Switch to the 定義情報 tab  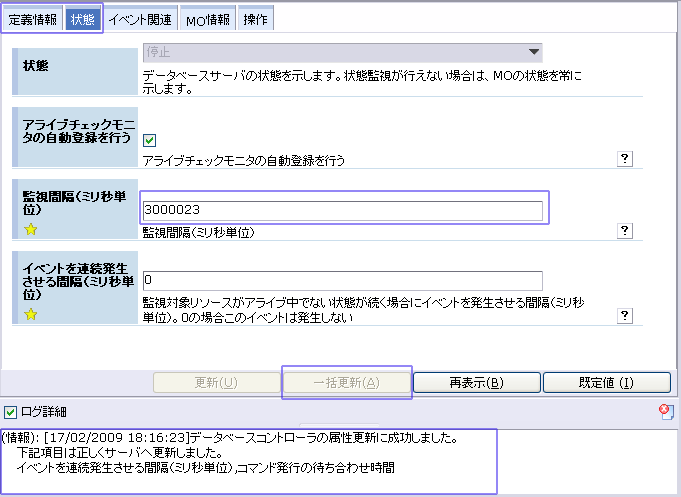tap(33, 19)
